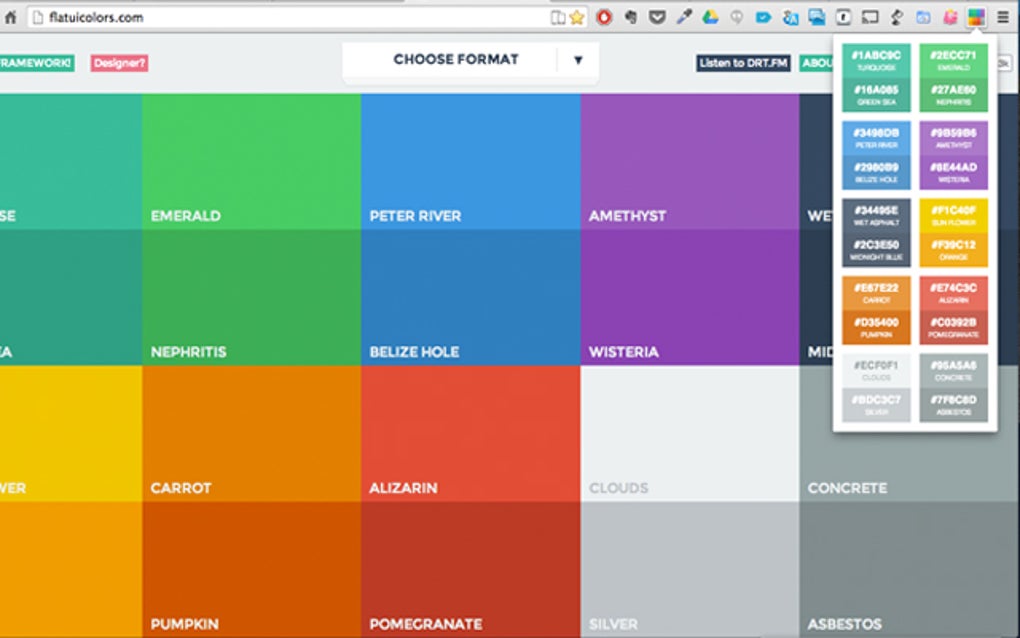The width and height of the screenshot is (1020, 638).
Task: Click the home icon in the toolbar
Action: tap(12, 16)
